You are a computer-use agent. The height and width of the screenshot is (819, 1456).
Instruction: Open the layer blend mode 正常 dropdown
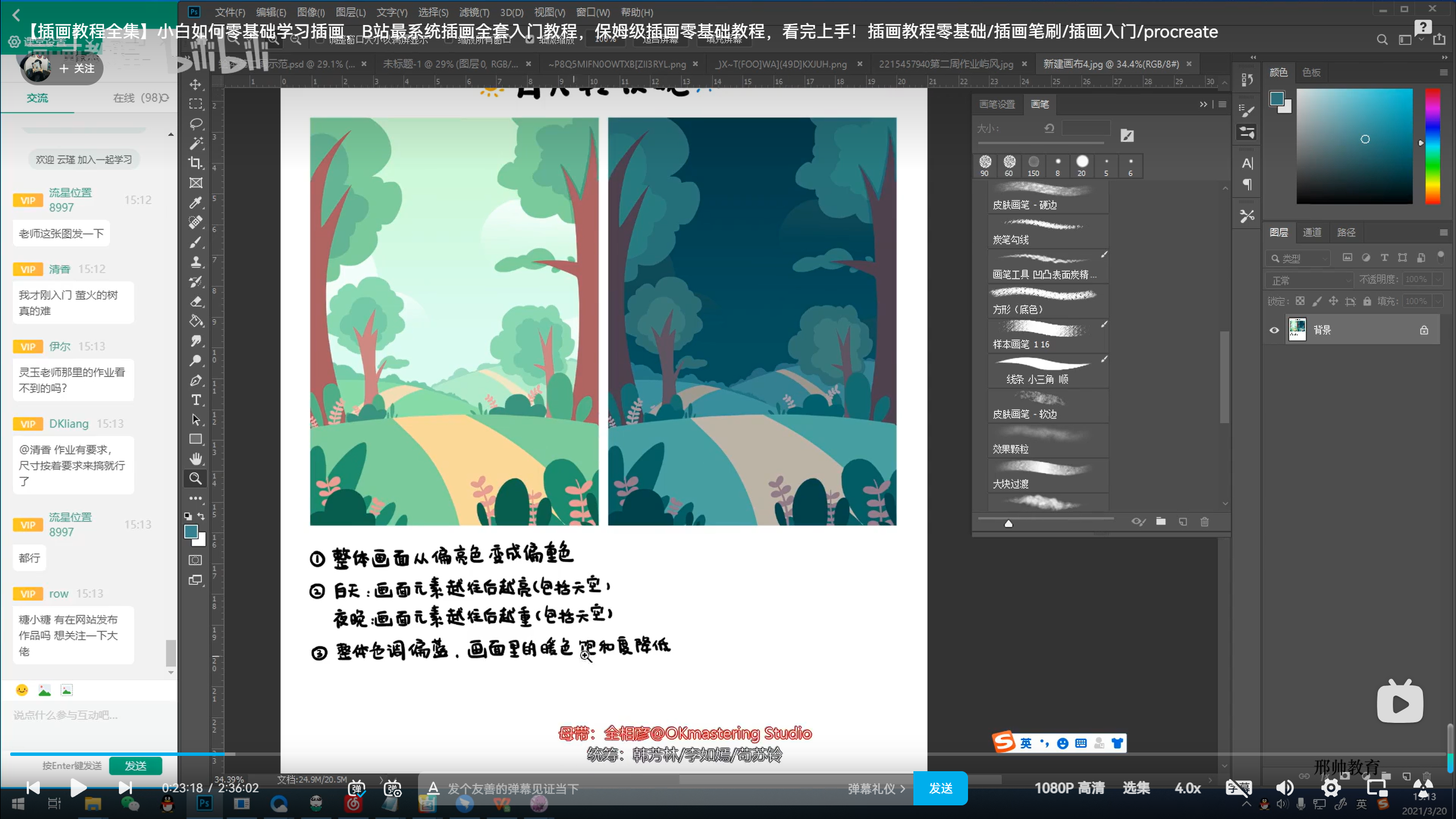tap(1309, 280)
